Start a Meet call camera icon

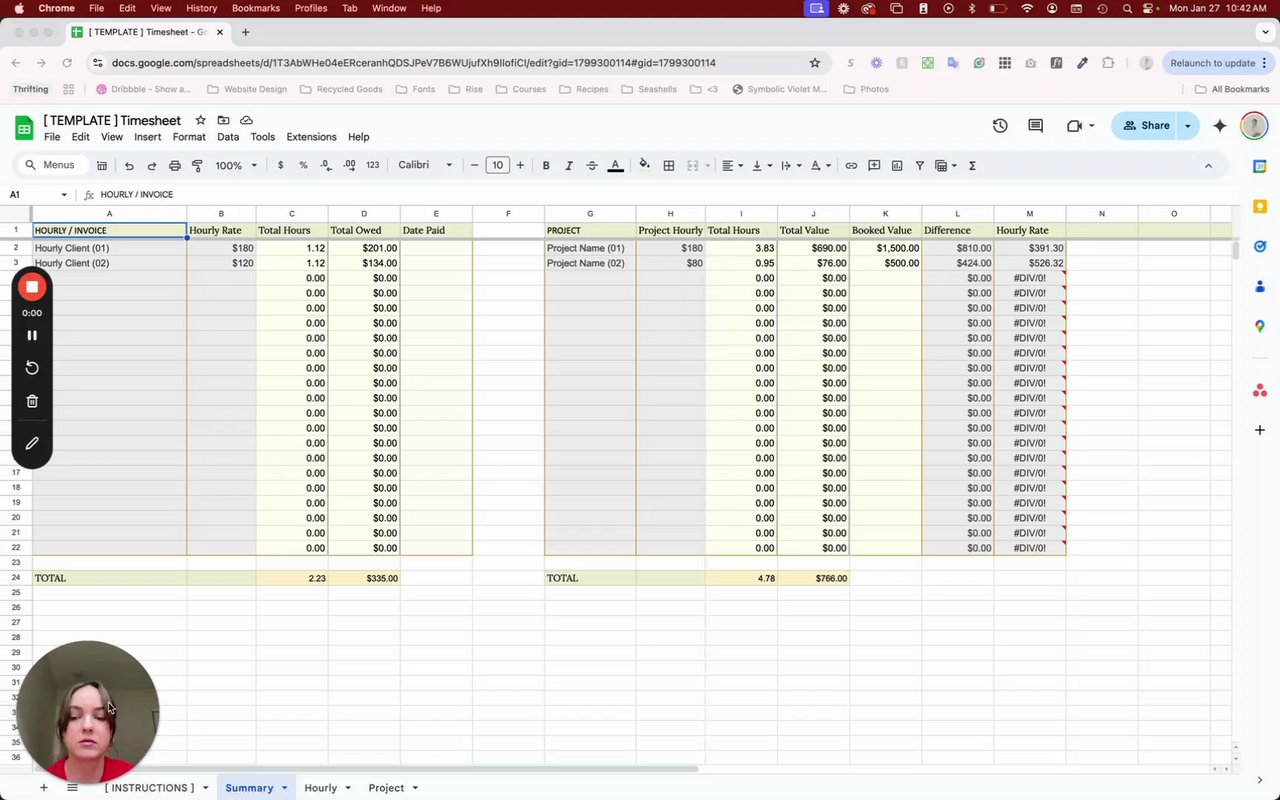click(x=1075, y=126)
